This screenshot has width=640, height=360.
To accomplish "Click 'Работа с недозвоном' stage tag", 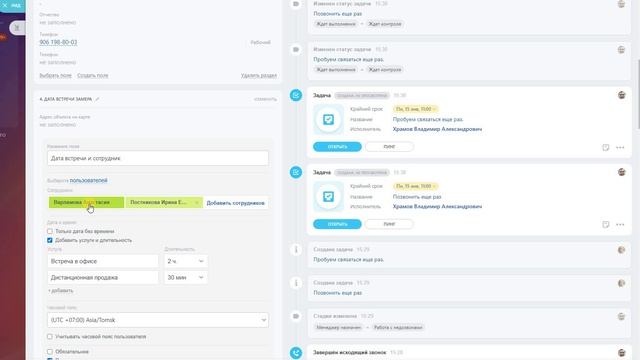I will pos(398,327).
